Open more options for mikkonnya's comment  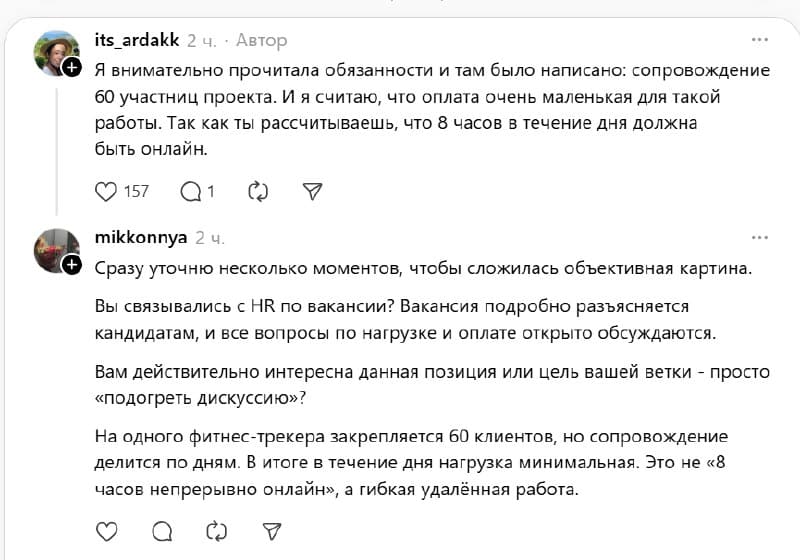(x=760, y=238)
